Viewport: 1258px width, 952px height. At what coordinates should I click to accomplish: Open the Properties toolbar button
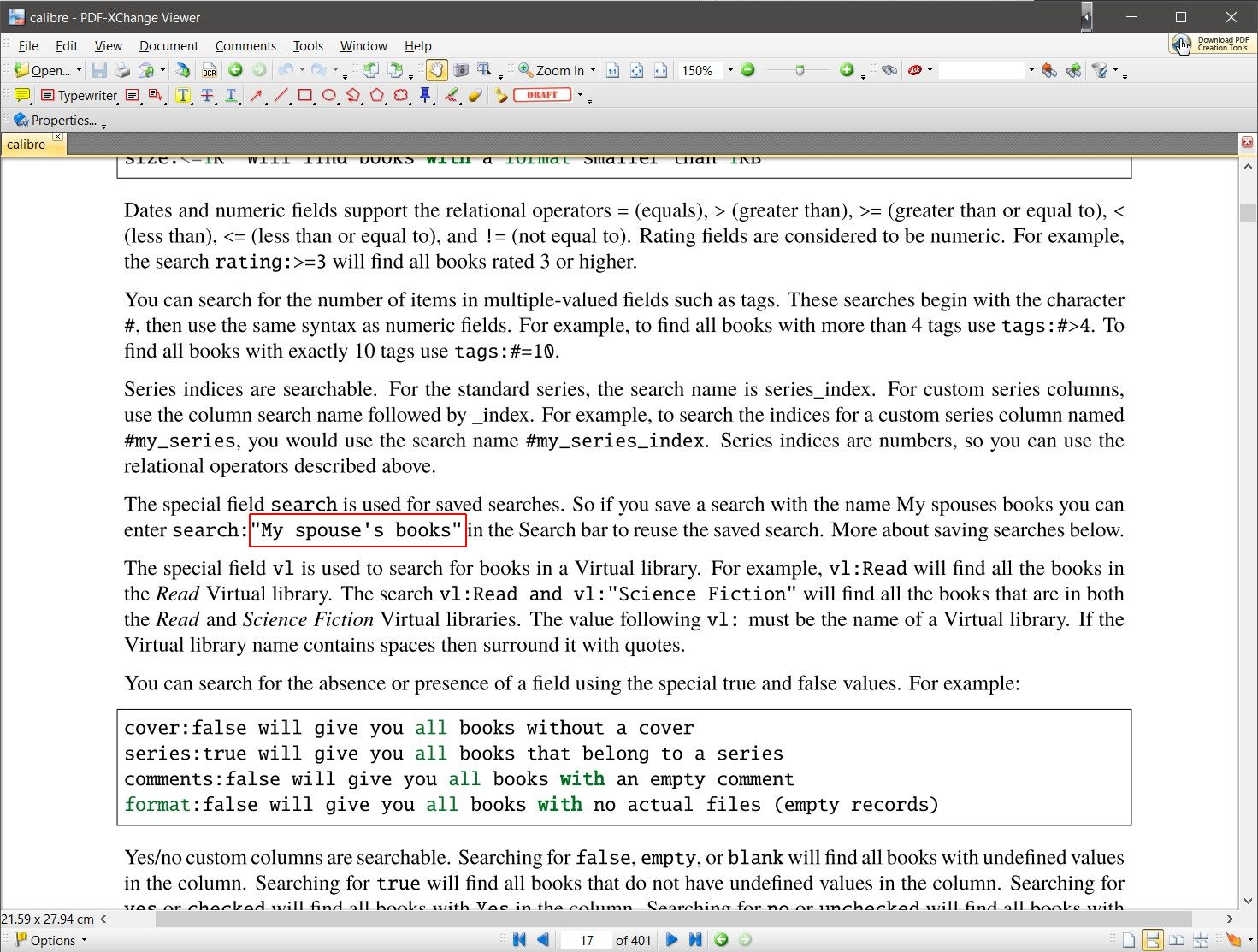click(55, 121)
